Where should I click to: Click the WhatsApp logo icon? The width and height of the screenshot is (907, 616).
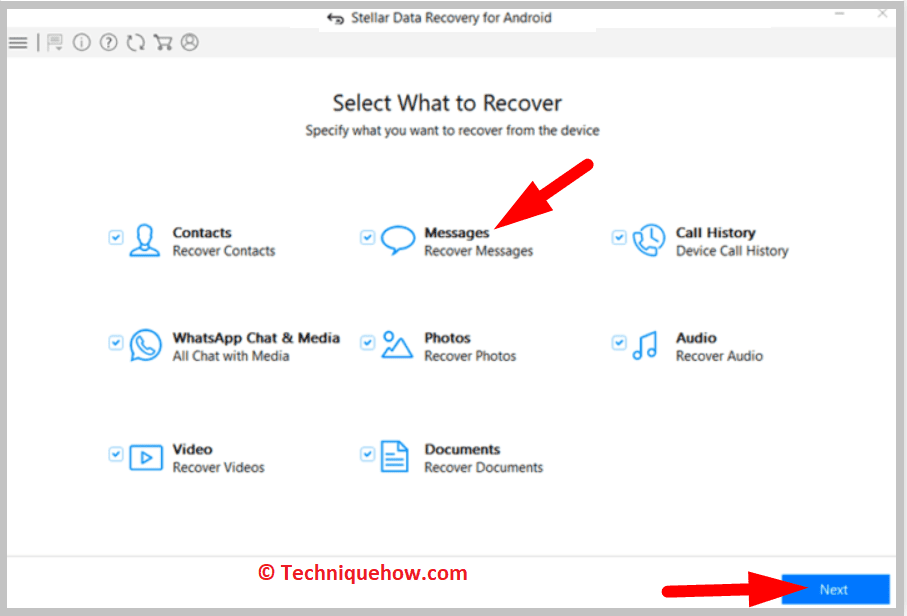[145, 345]
